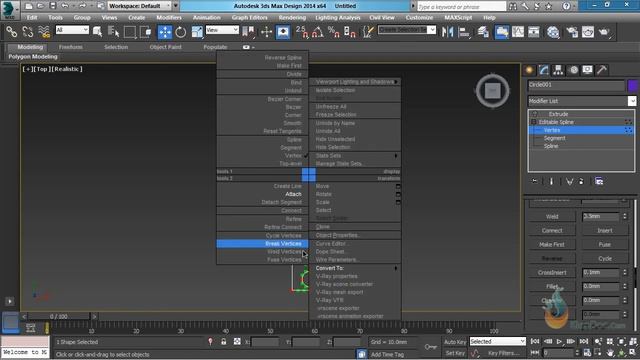
Task: Open the selection filter All dropdown
Action: pyautogui.click(x=72, y=30)
